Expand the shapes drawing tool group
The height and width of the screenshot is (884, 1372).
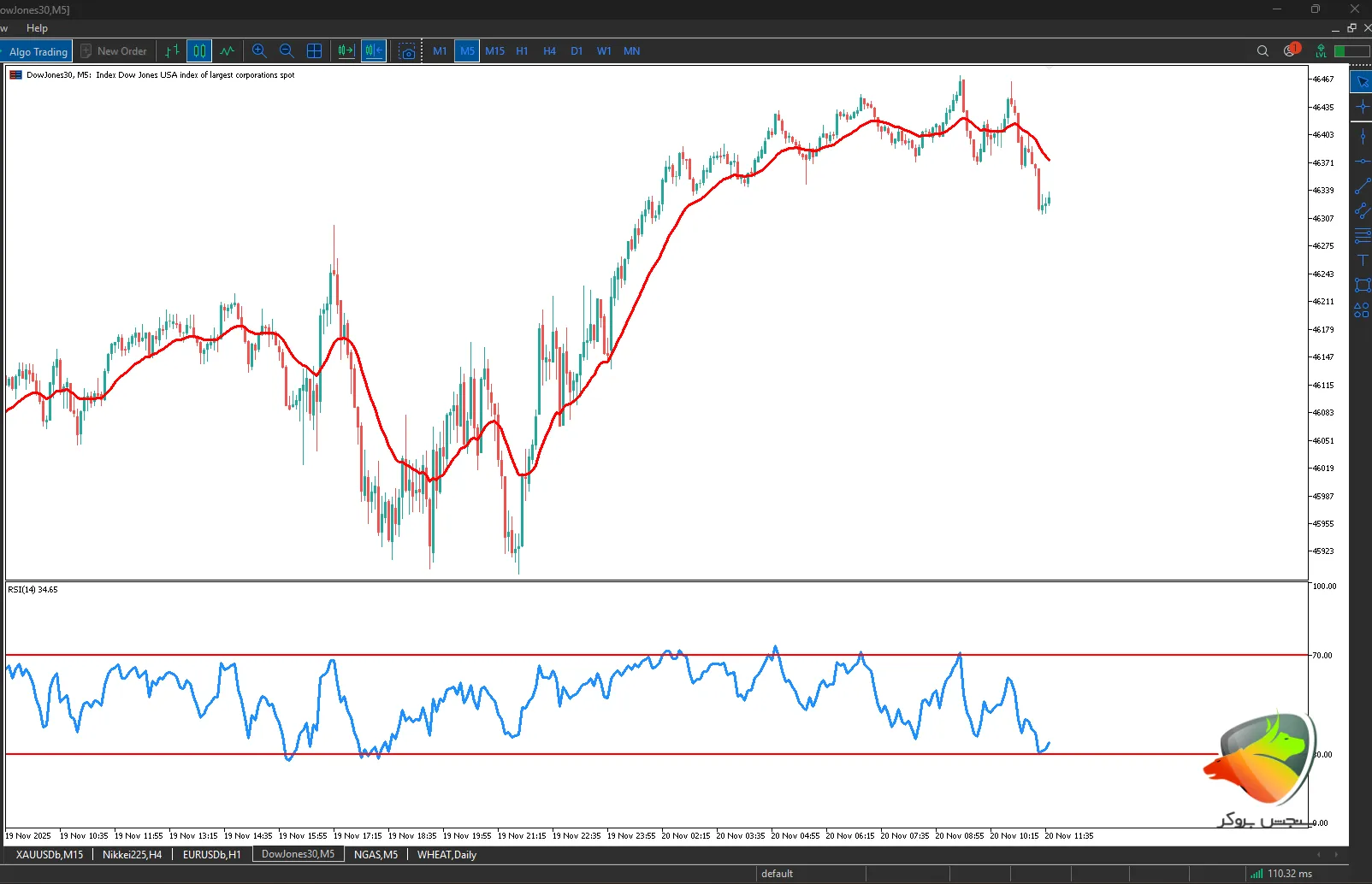point(1362,311)
